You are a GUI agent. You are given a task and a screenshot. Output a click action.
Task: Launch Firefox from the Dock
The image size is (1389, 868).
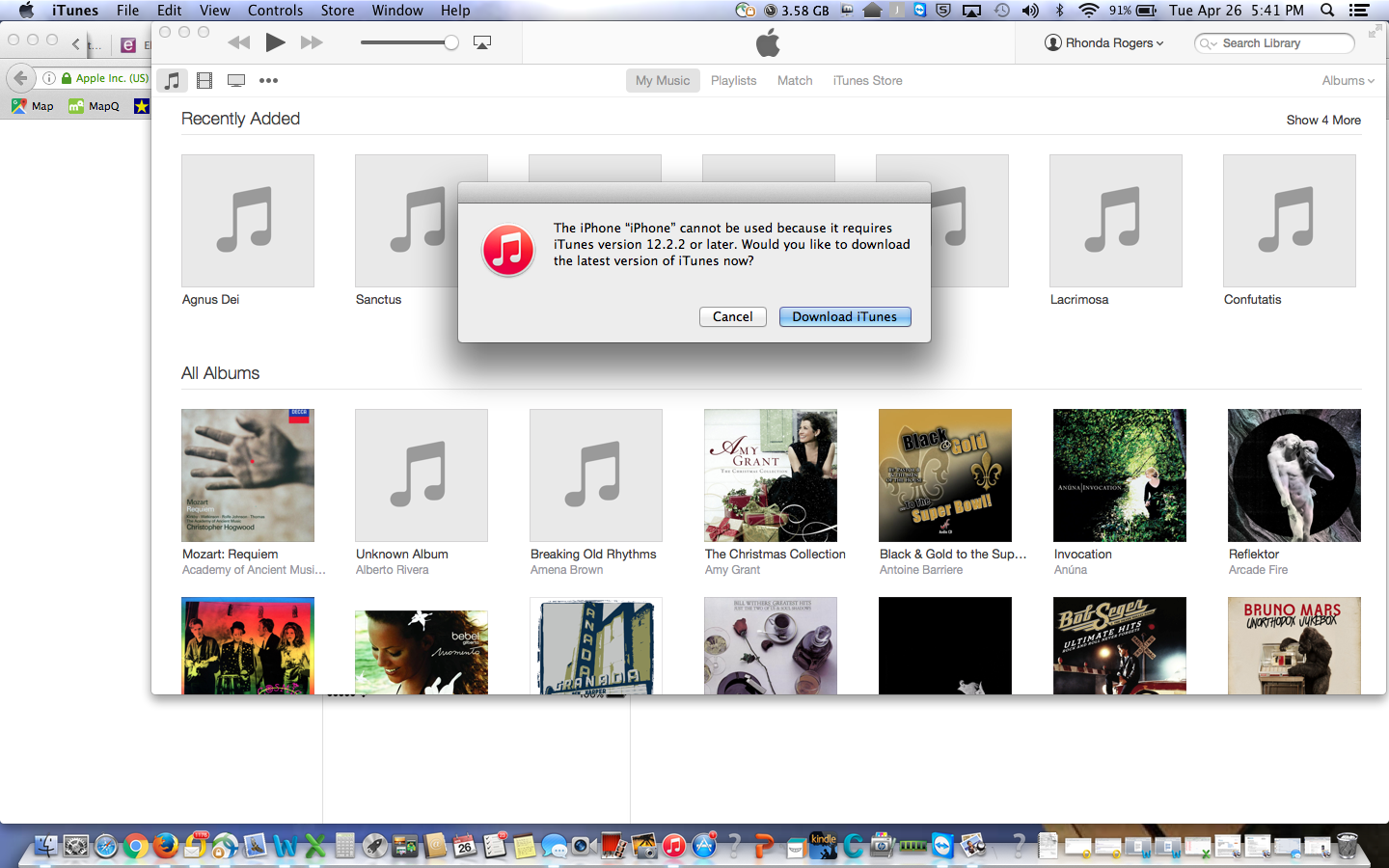coord(166,846)
